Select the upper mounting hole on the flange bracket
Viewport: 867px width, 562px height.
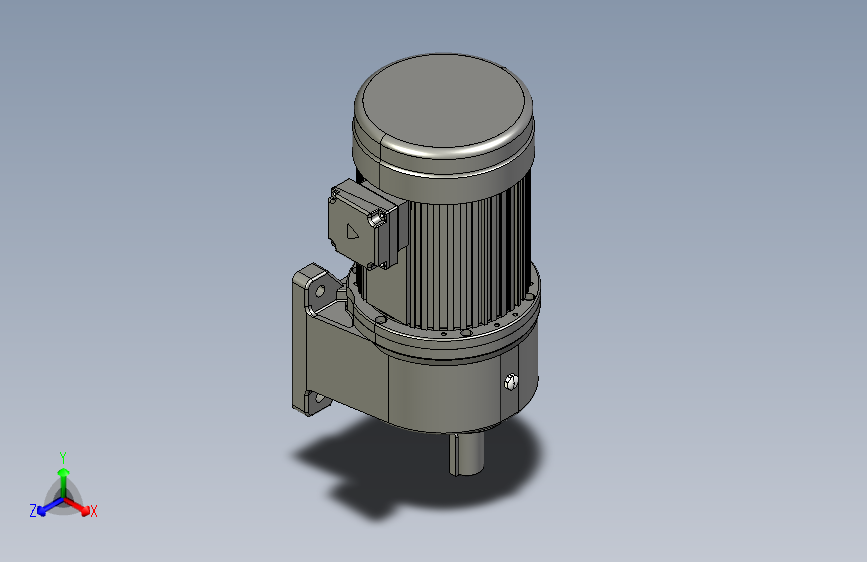319,292
